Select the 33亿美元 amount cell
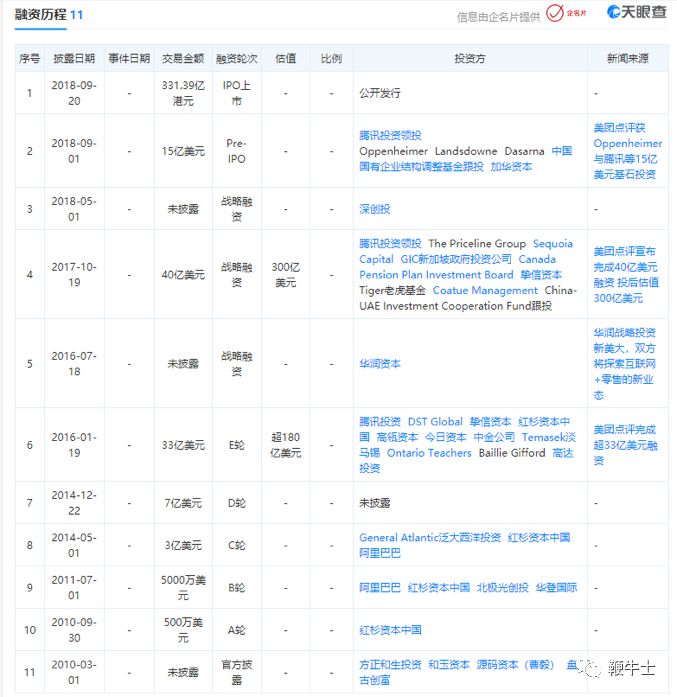677x697 pixels. [x=183, y=445]
